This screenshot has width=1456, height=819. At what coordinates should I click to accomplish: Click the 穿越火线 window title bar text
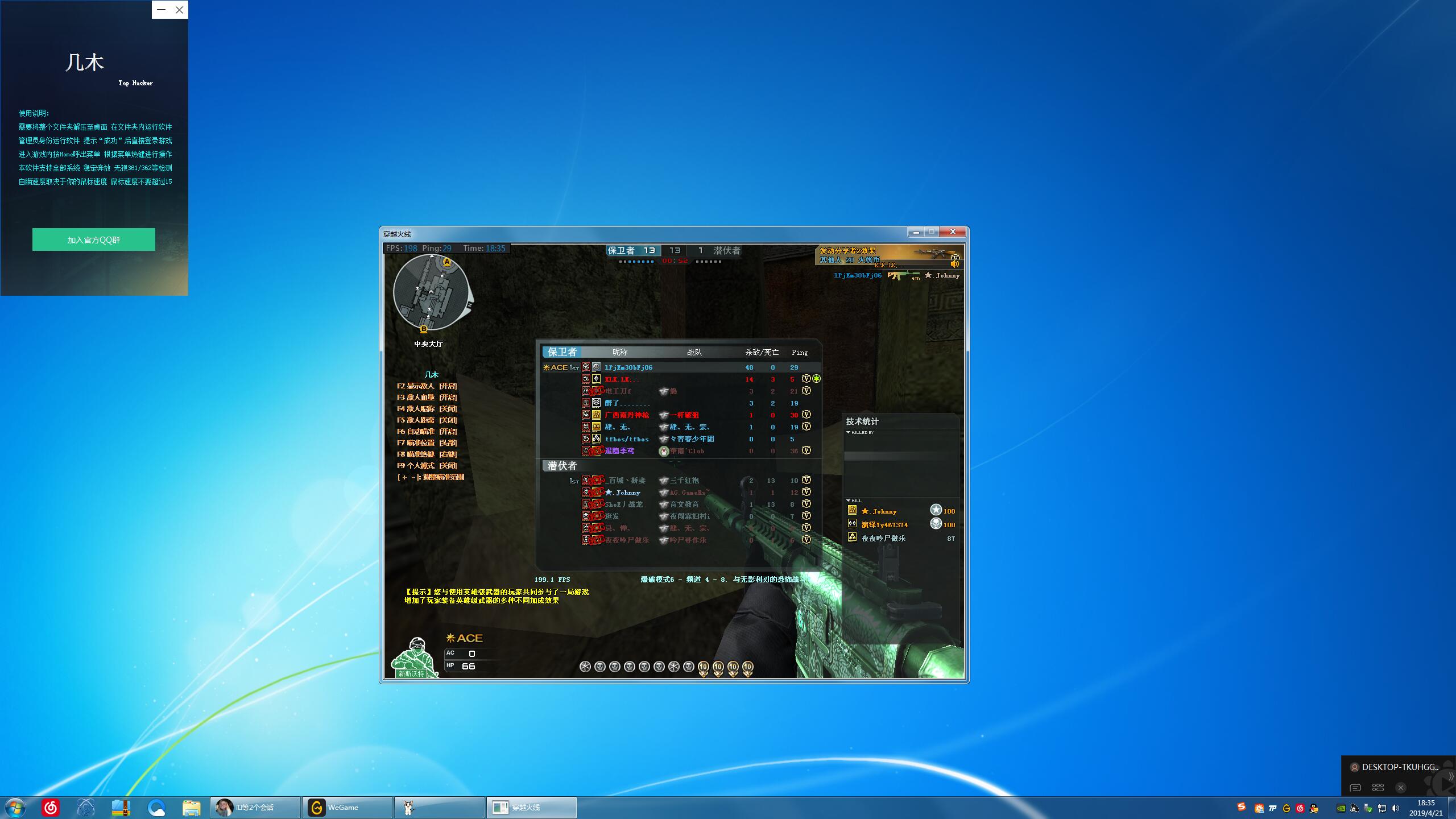397,234
